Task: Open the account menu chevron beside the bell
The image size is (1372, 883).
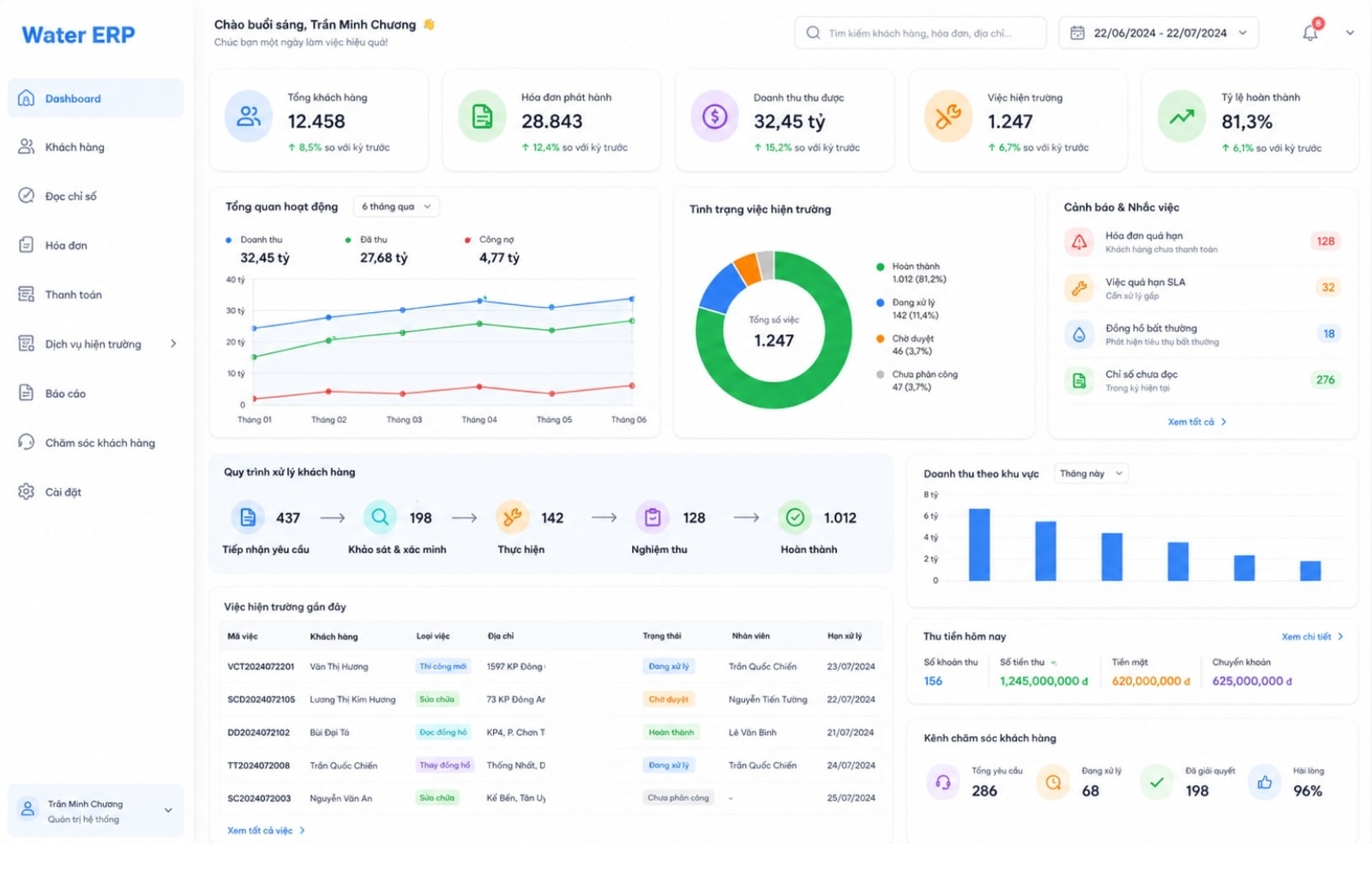Action: click(x=1350, y=33)
